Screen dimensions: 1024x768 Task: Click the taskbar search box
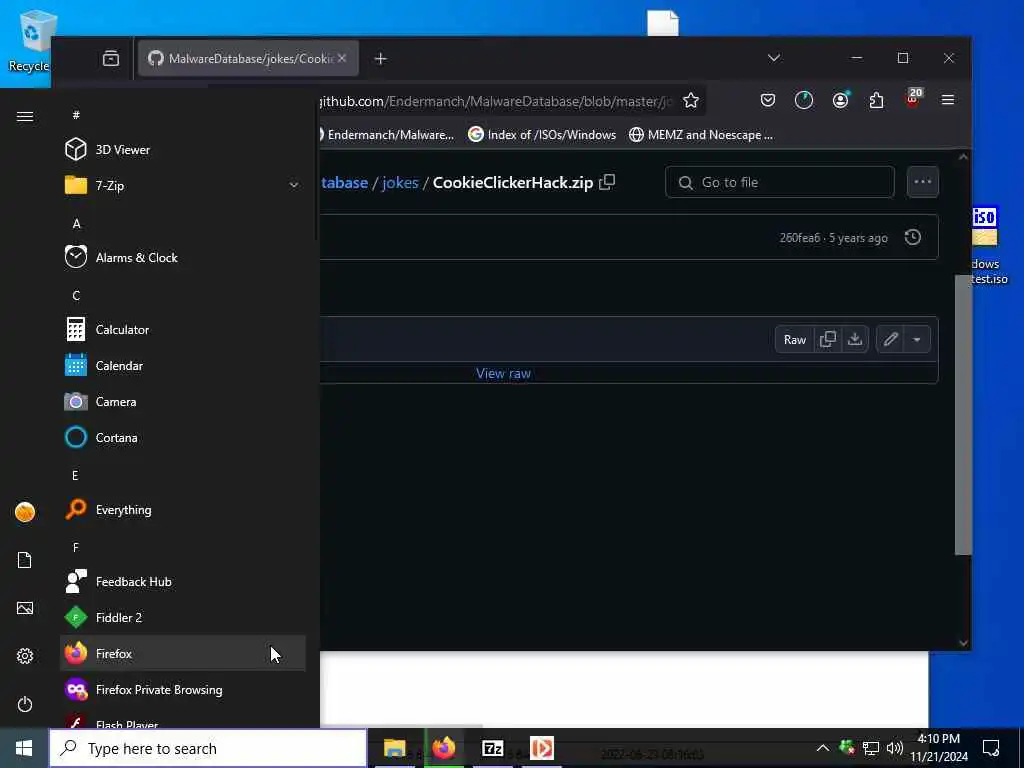coord(208,748)
